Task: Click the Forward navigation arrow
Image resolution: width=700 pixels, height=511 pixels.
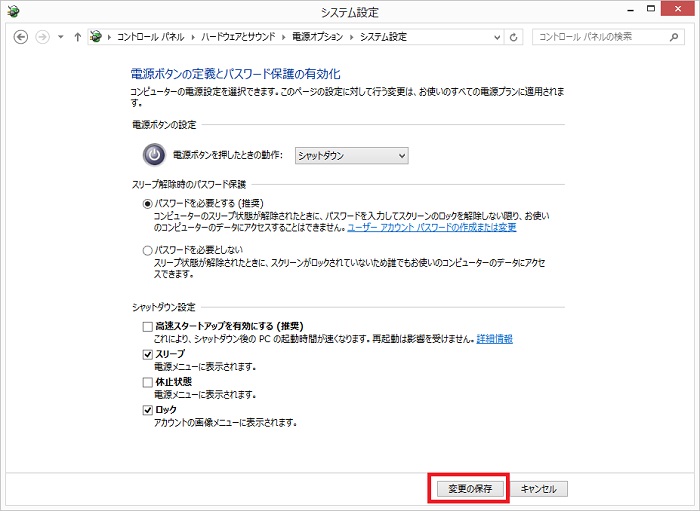Action: 42,37
